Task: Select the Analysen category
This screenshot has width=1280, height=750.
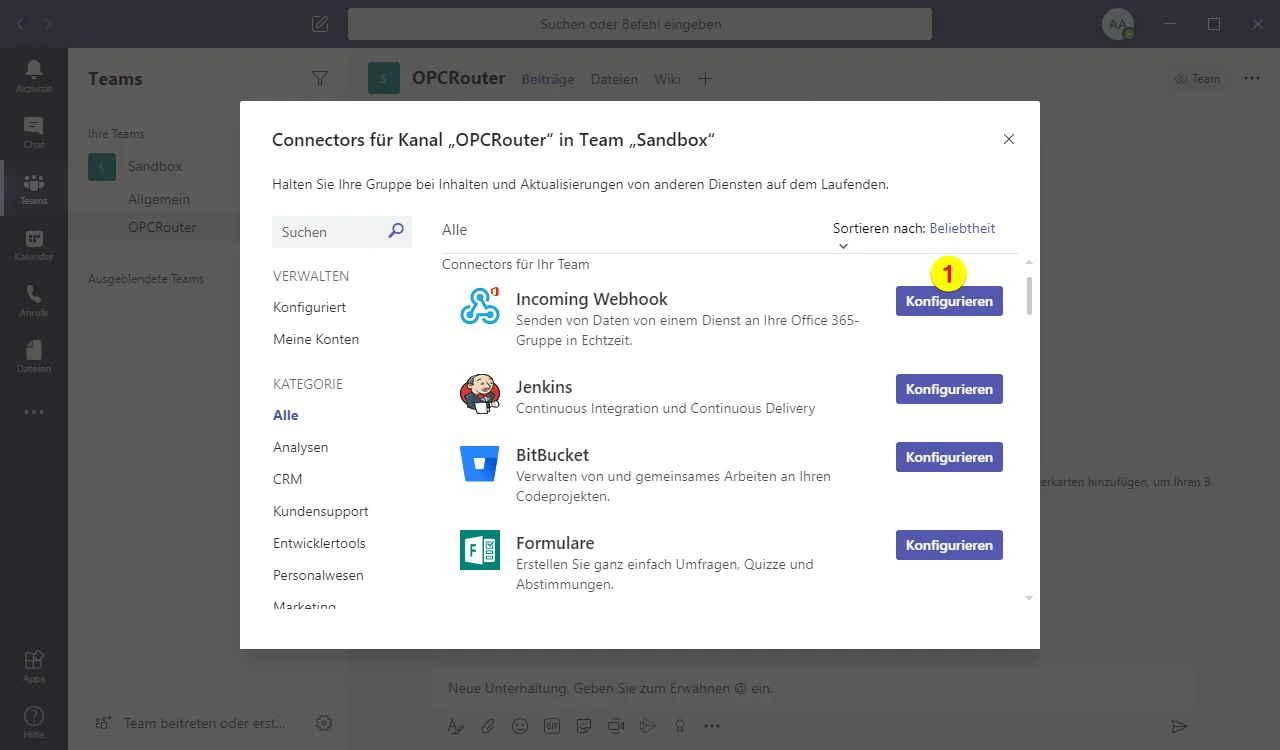Action: [301, 447]
